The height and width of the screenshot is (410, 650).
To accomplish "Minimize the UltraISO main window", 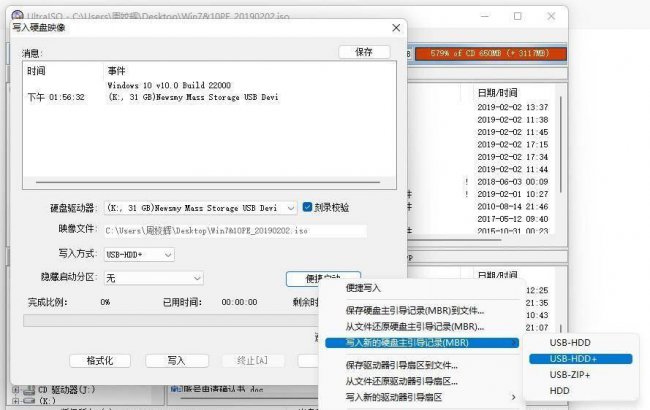I will click(x=485, y=16).
